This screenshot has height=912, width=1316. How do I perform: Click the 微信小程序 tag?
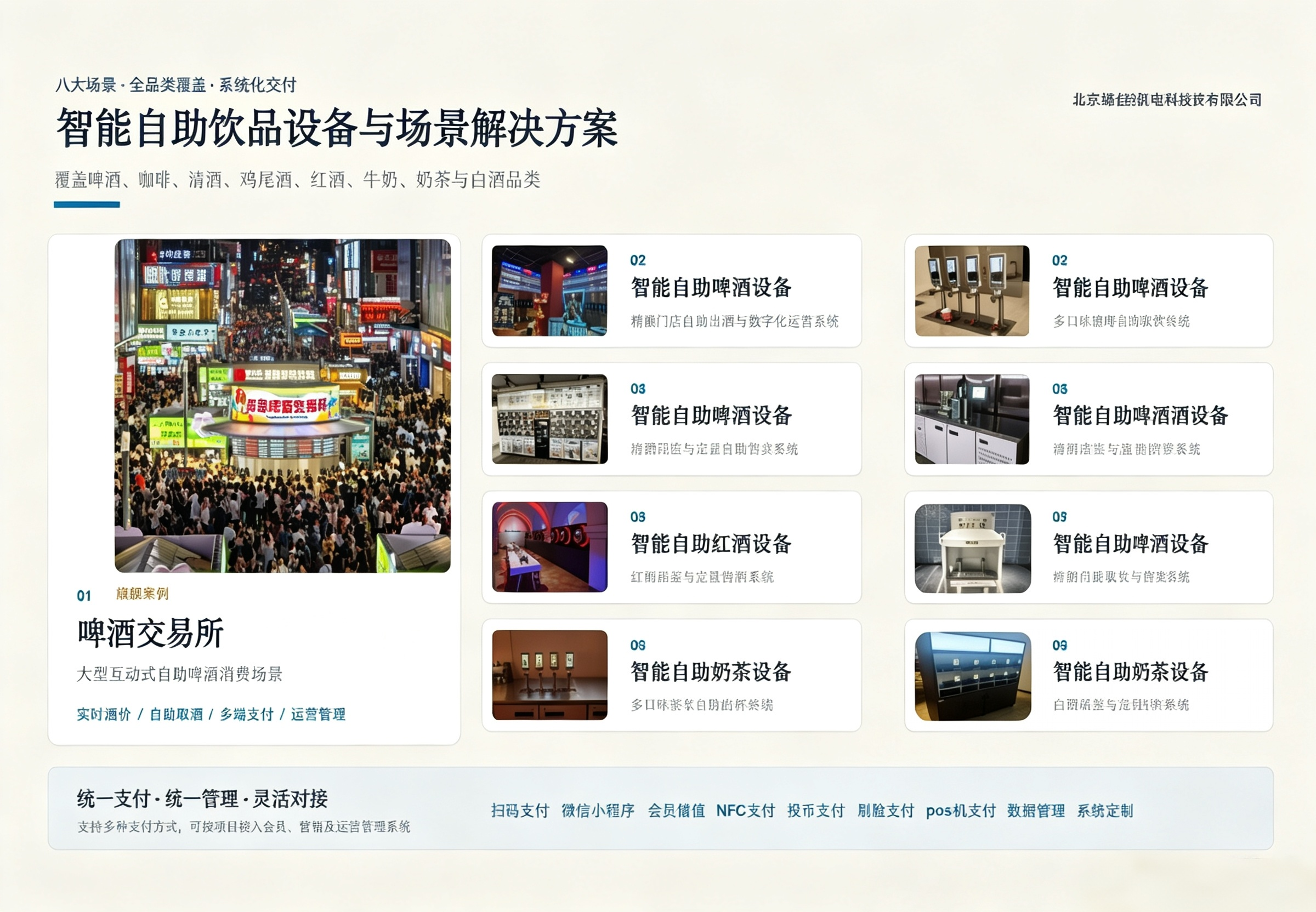coord(597,810)
